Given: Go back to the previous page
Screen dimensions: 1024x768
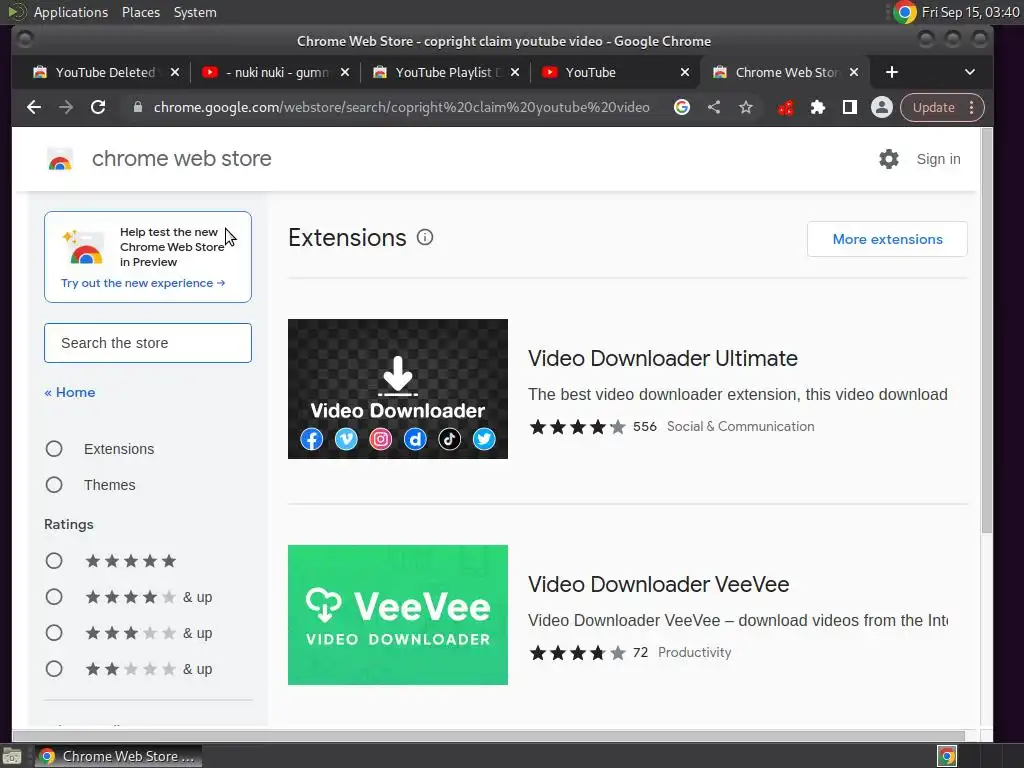Looking at the screenshot, I should (x=34, y=107).
